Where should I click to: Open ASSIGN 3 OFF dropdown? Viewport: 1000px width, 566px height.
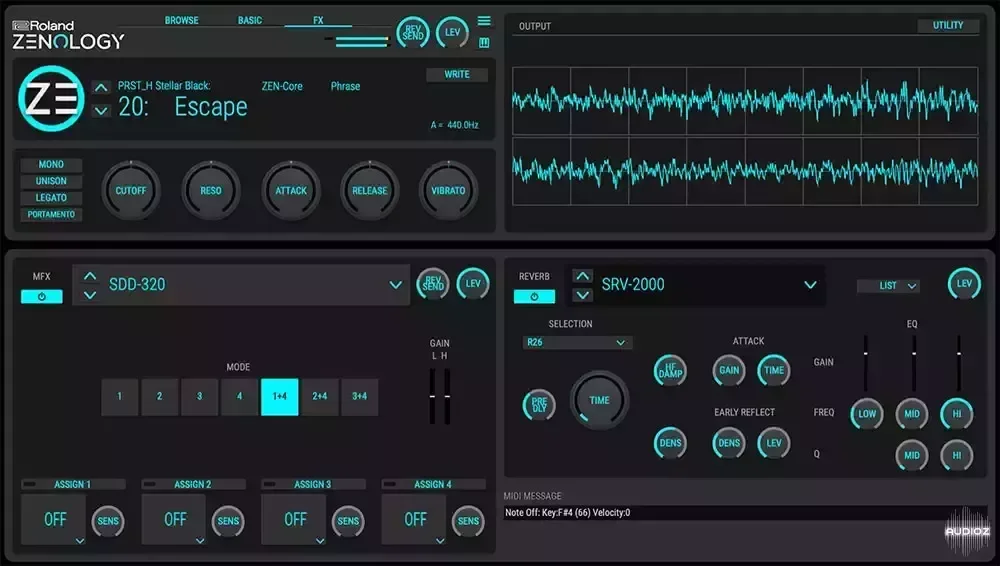pos(294,519)
